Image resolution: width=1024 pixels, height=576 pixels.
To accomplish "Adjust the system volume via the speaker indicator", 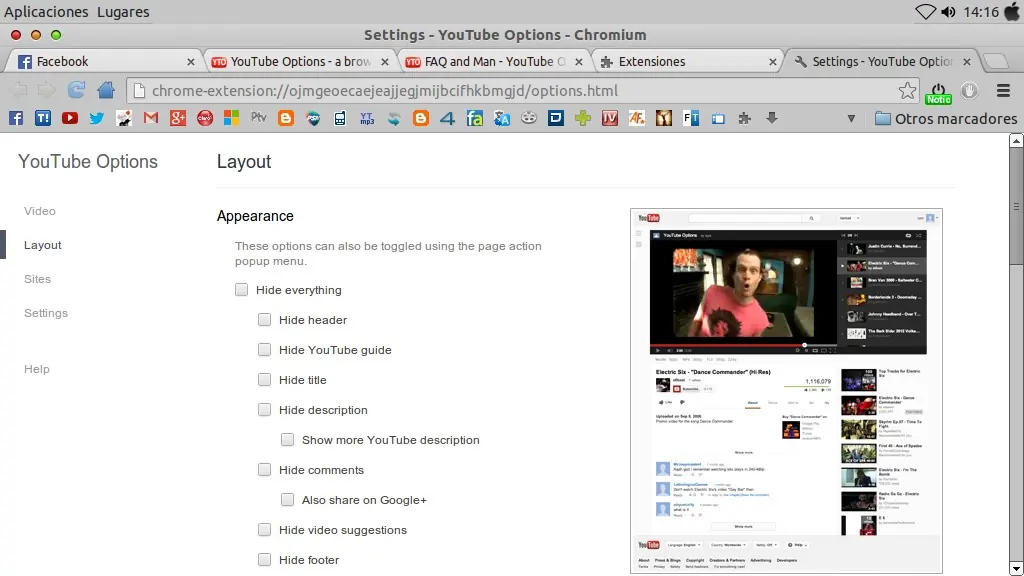I will 948,12.
